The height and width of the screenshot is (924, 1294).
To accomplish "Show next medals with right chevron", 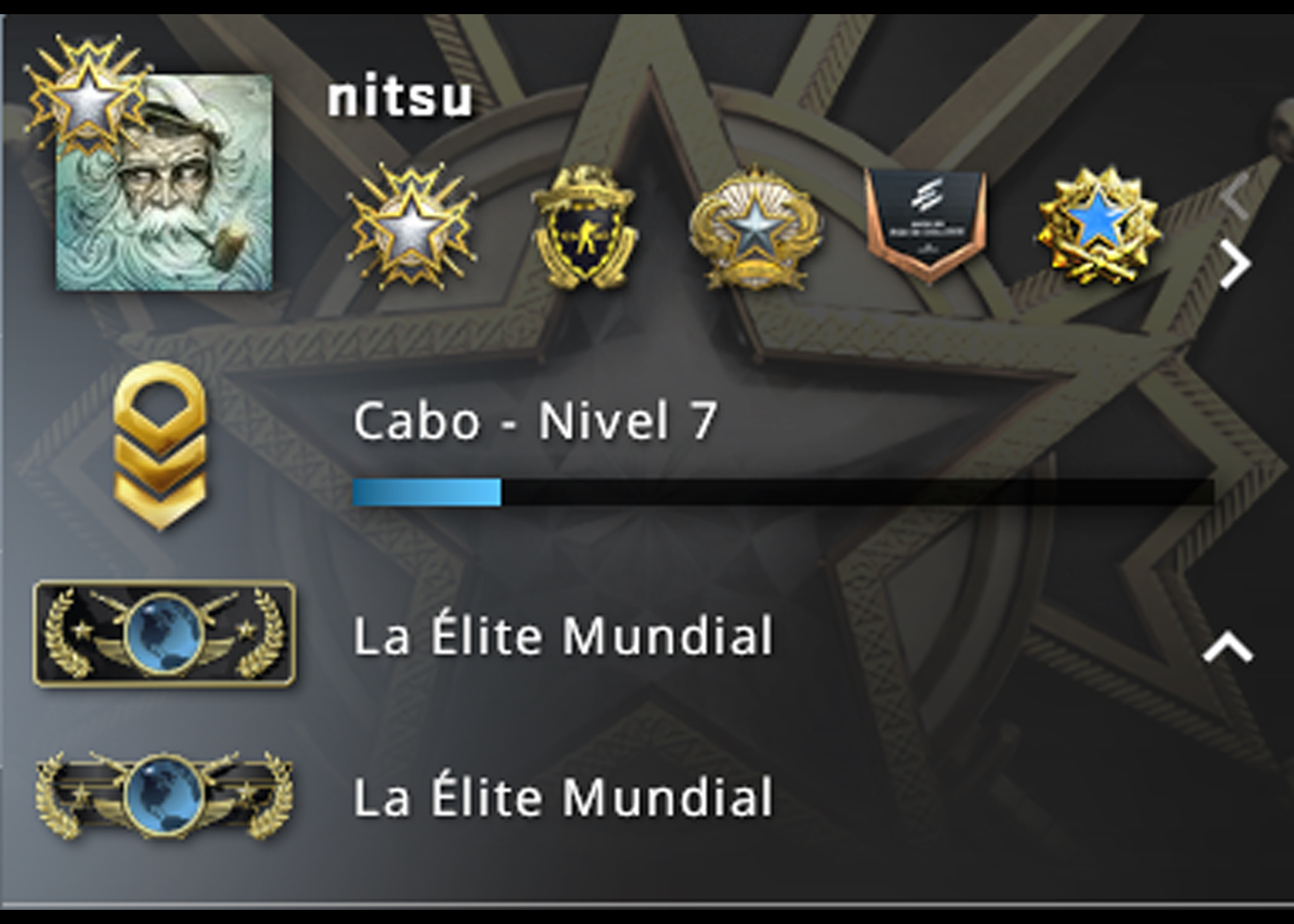I will point(1234,264).
